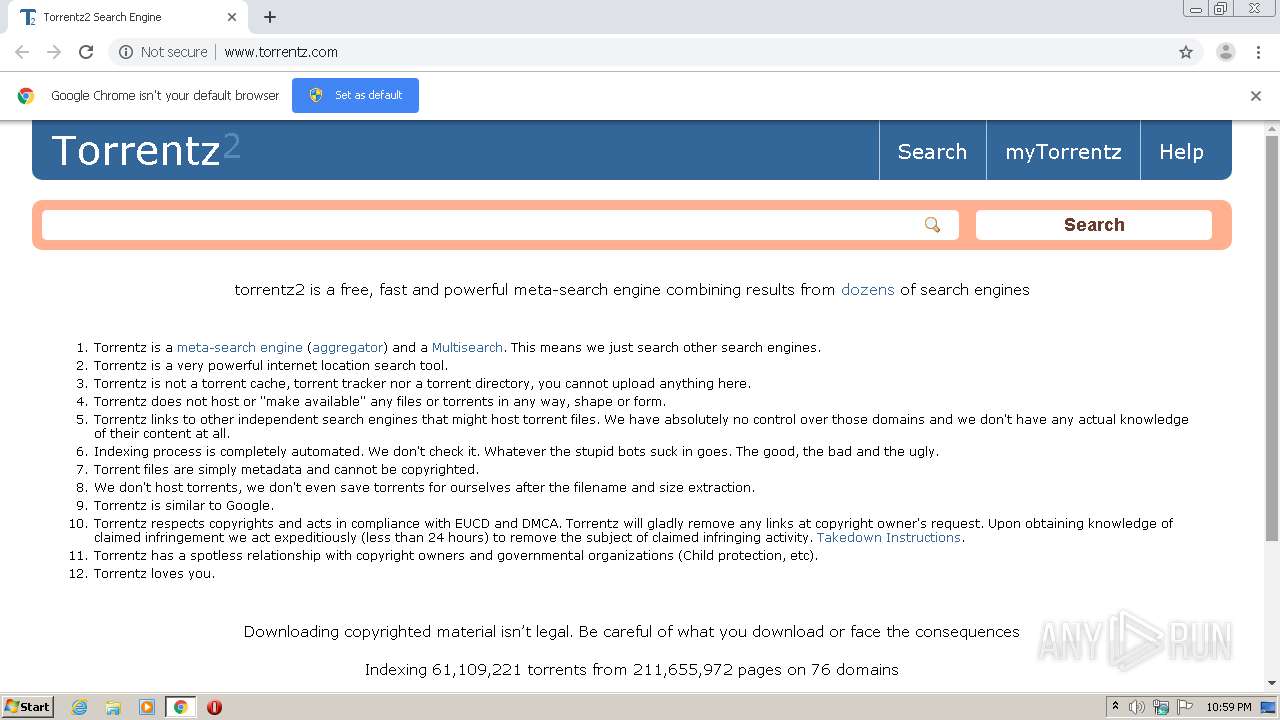Viewport: 1280px width, 720px height.
Task: Click 'Downloading copyrighted material isn't legal' line
Action: (x=632, y=632)
